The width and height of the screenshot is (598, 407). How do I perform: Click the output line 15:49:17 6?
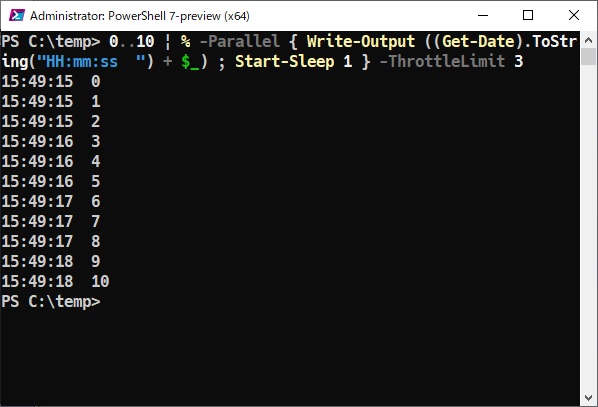pos(51,201)
